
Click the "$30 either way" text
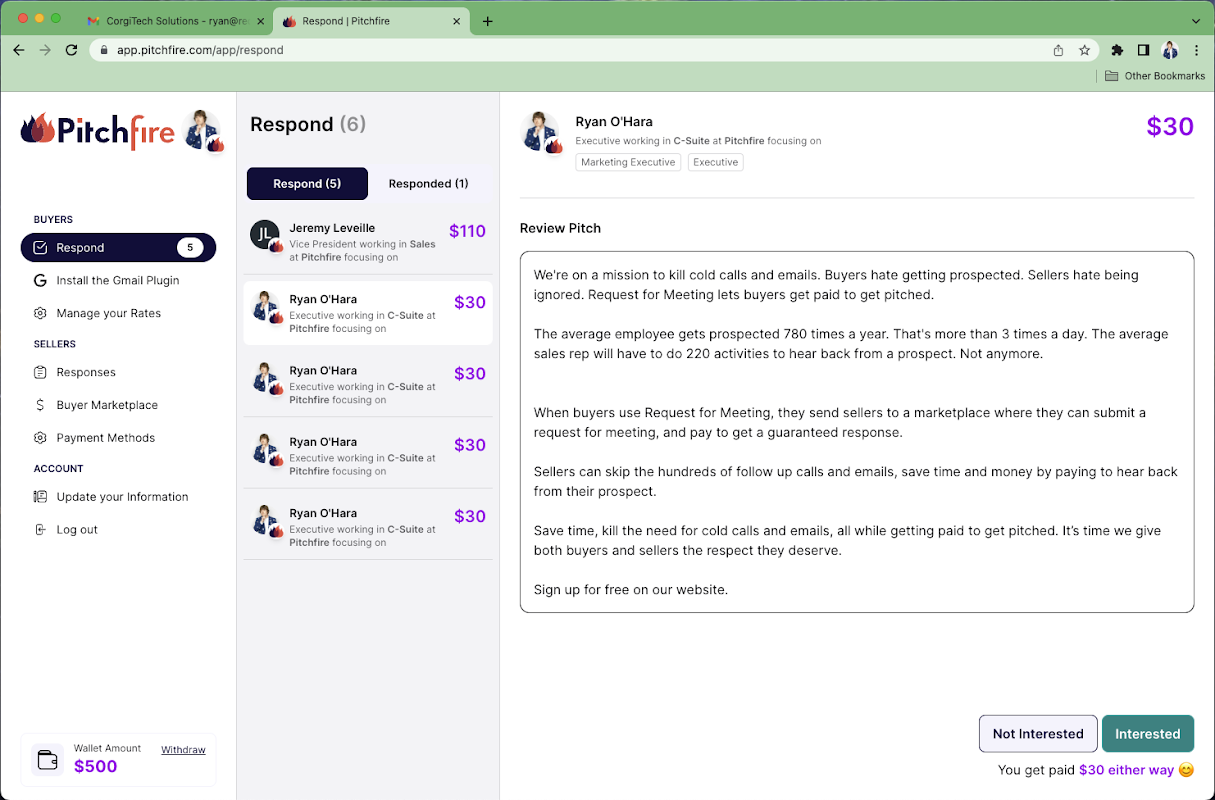[x=1127, y=770]
